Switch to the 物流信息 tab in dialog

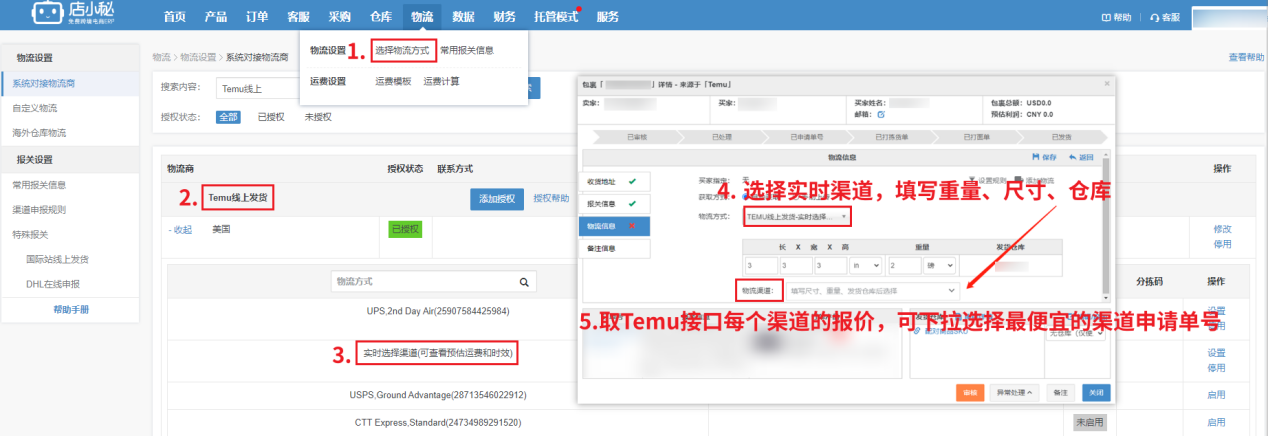coord(614,226)
